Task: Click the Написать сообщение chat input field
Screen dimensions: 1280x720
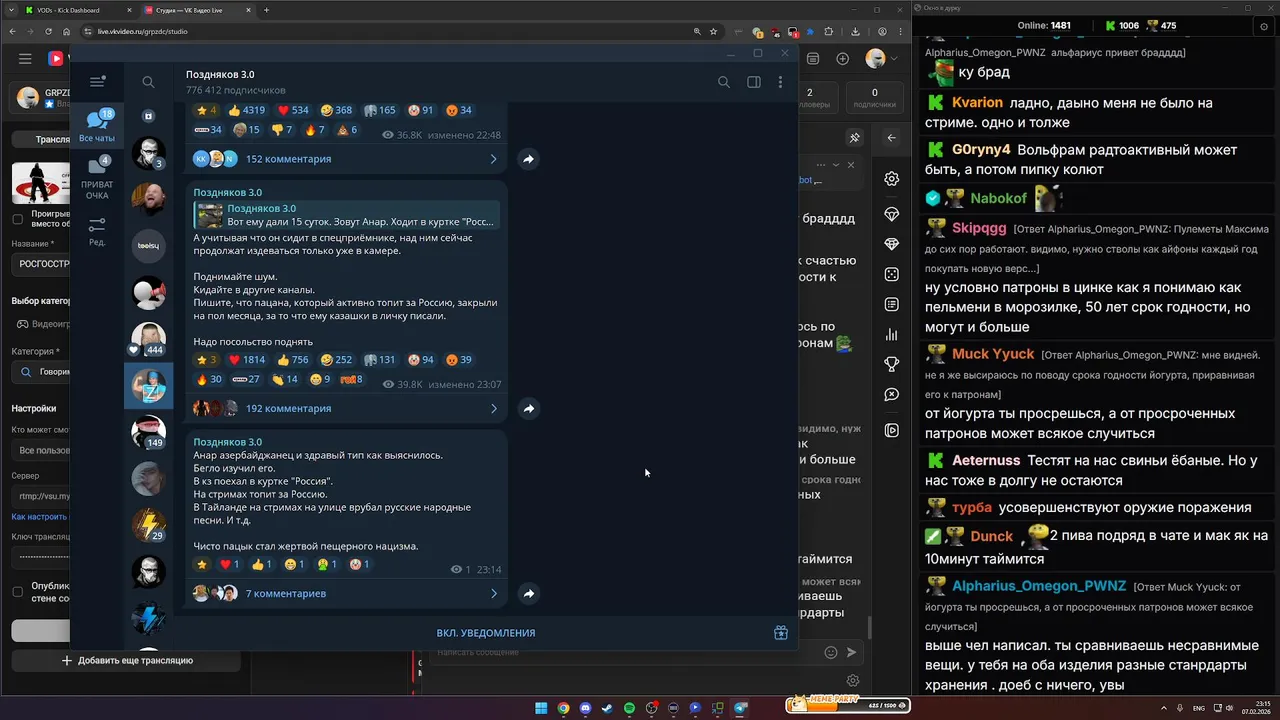Action: (625, 652)
